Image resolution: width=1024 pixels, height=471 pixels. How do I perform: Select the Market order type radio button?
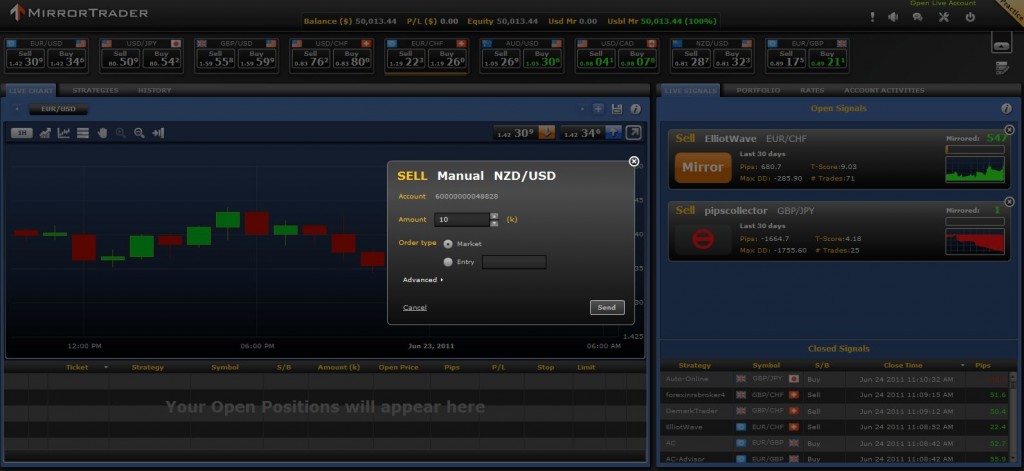[x=446, y=243]
